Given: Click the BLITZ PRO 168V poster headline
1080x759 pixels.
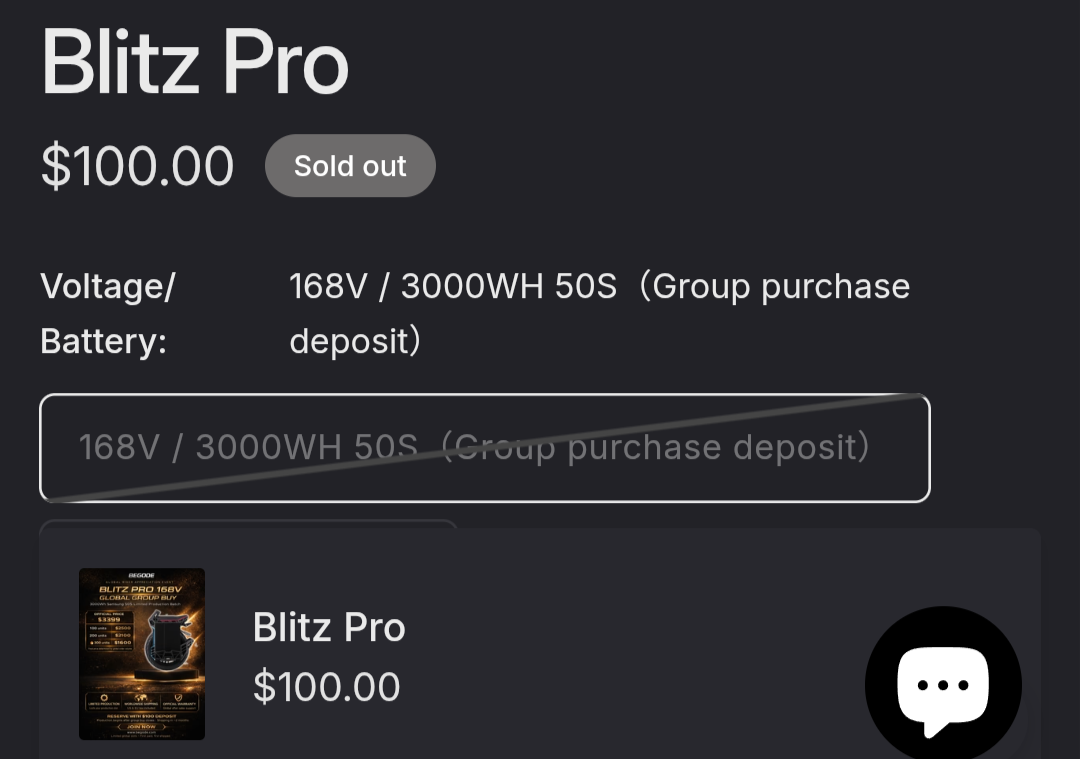Looking at the screenshot, I should (x=142, y=590).
